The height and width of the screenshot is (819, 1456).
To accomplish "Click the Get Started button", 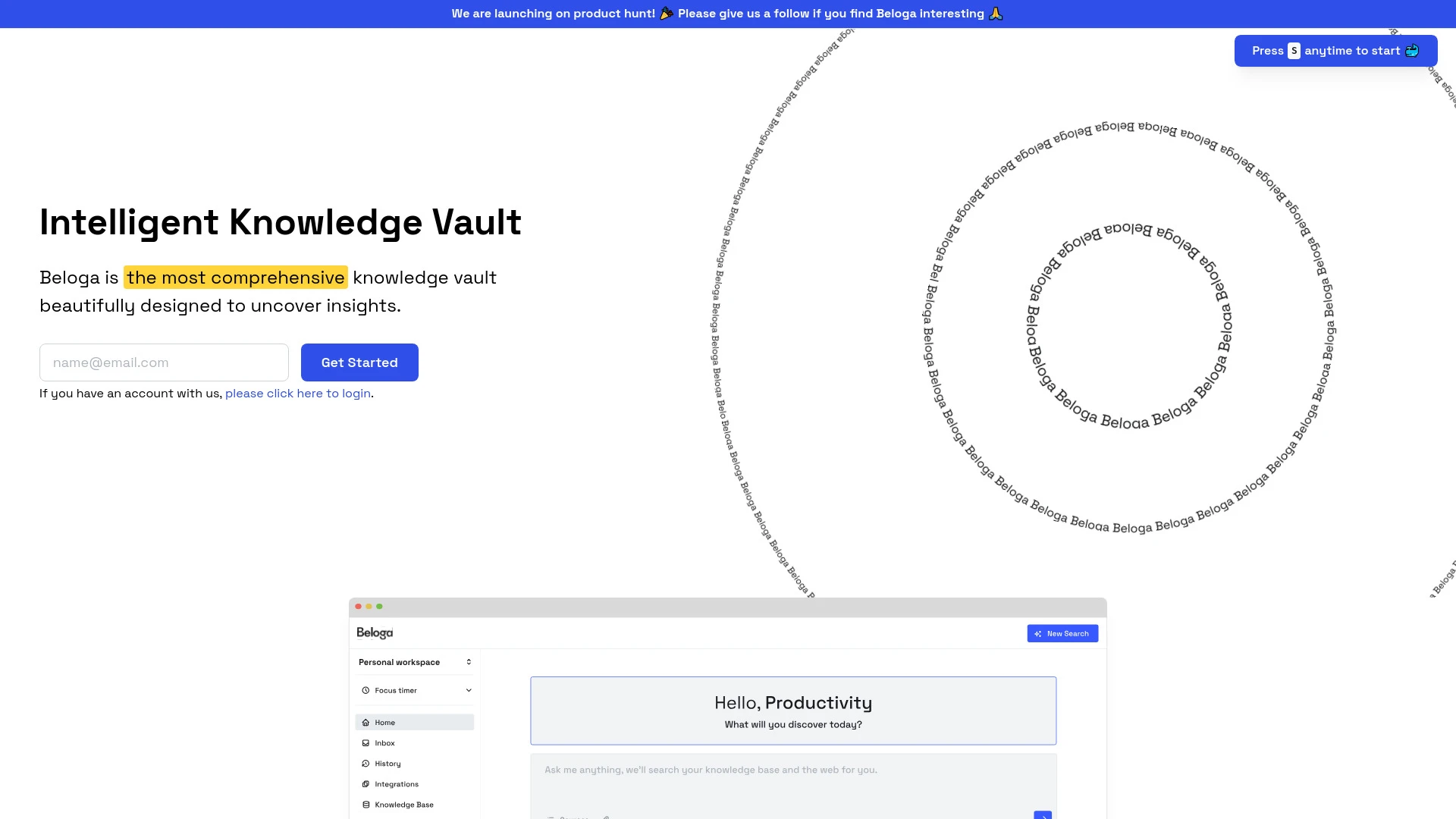I will (359, 362).
